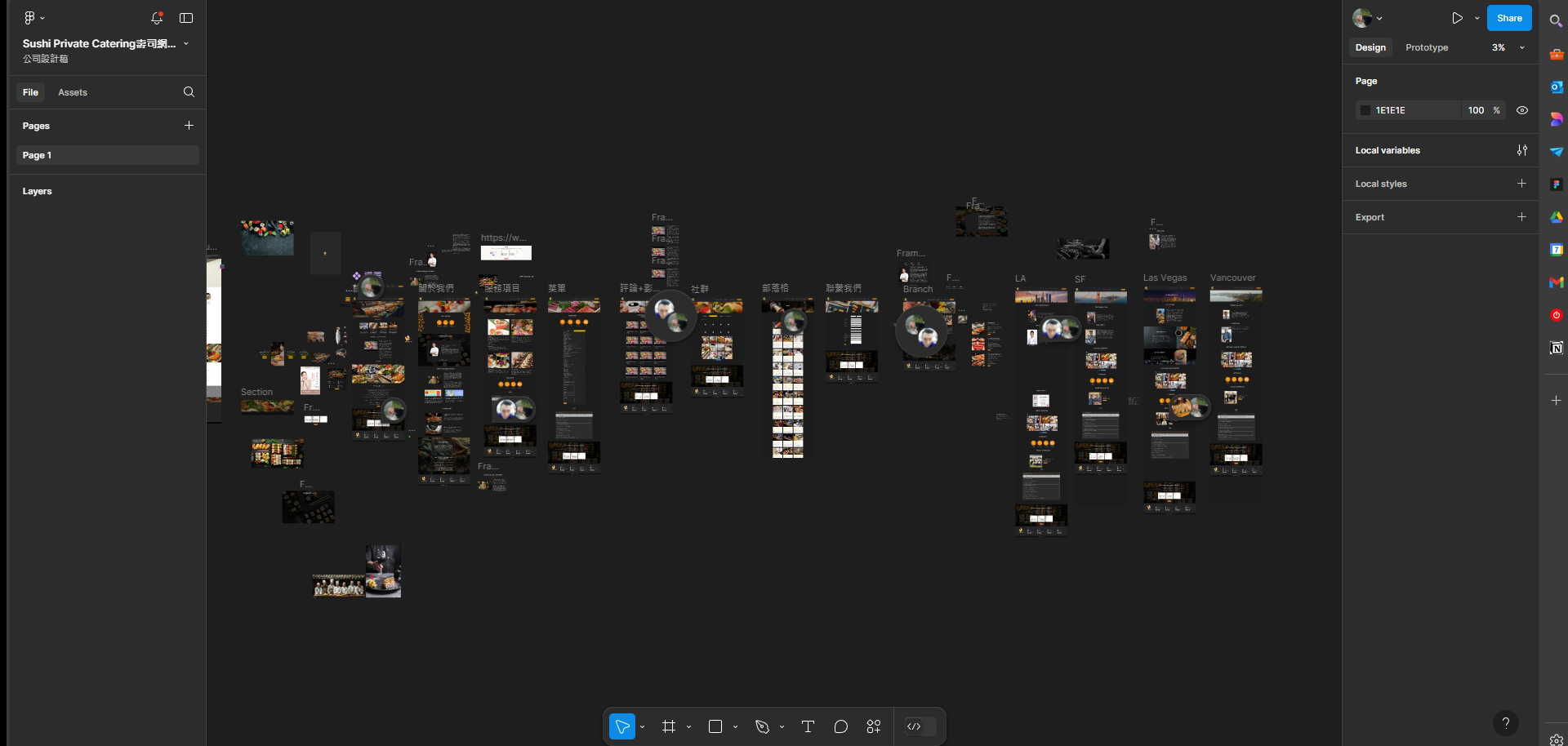Open the Actions components tool

point(873,726)
